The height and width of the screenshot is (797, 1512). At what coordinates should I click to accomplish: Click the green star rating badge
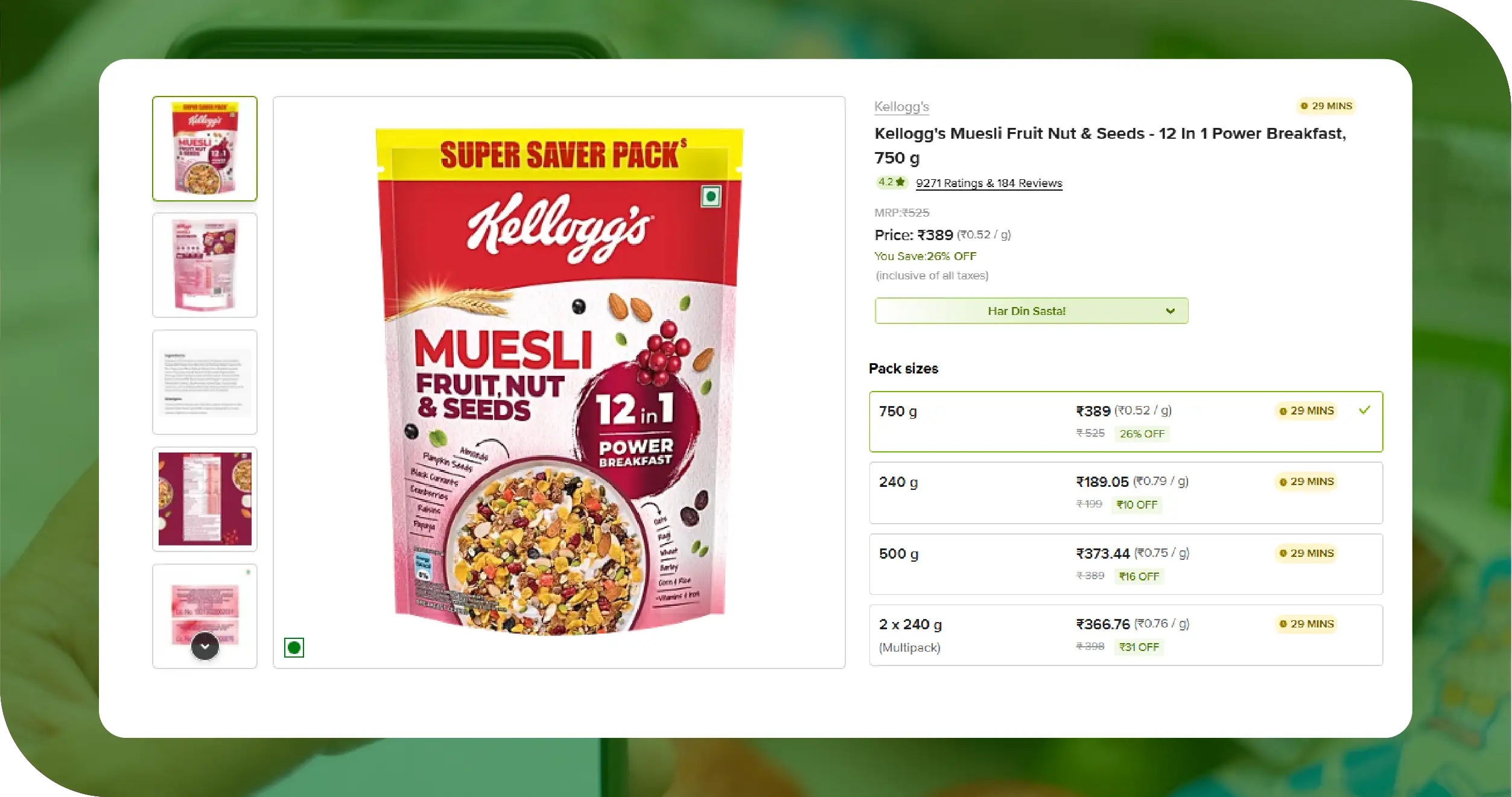click(891, 182)
